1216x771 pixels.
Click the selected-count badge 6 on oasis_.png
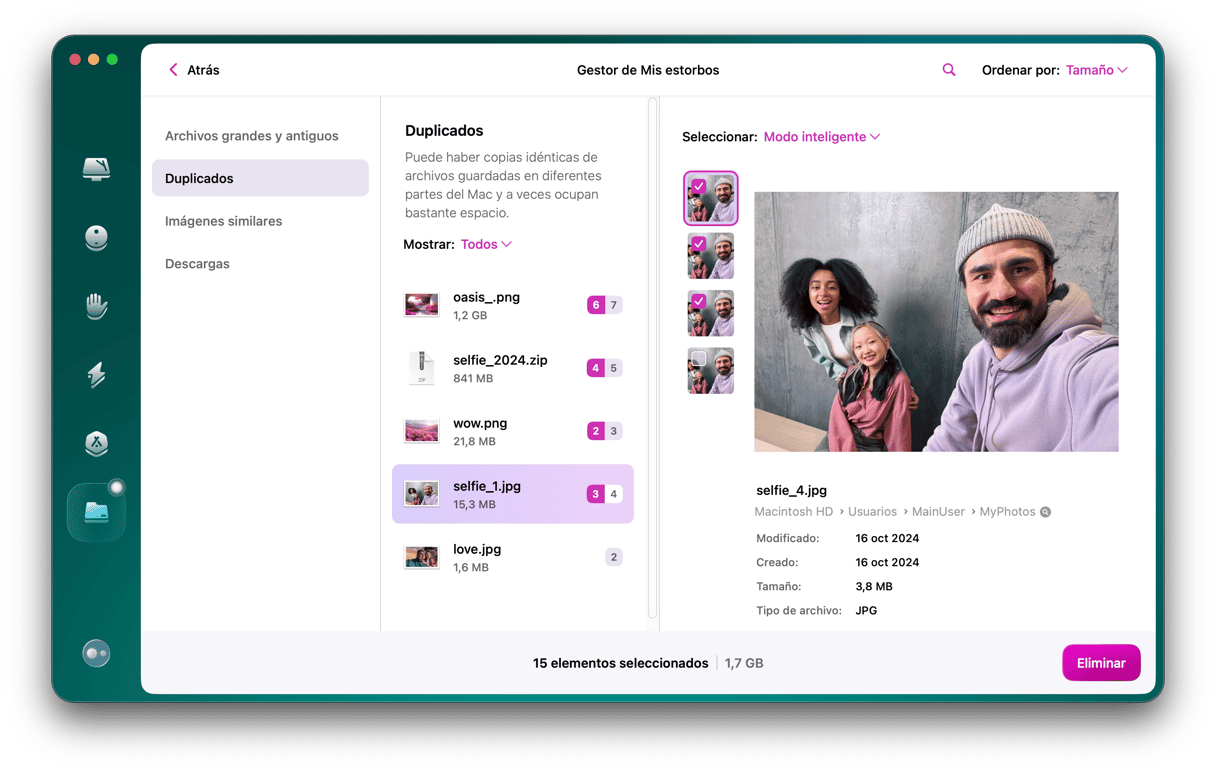[x=596, y=305]
